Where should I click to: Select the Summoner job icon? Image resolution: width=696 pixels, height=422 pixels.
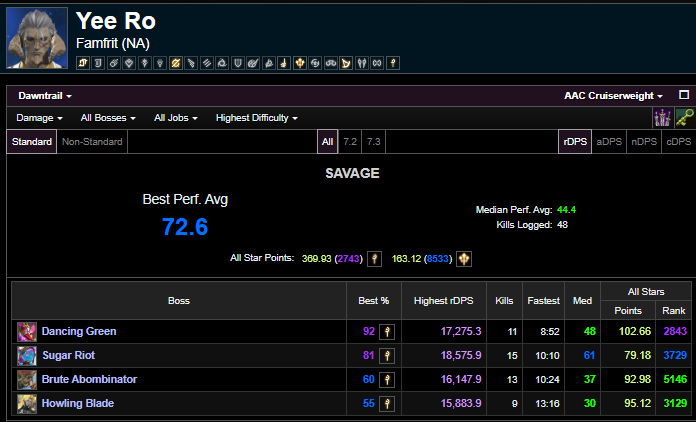pyautogui.click(x=346, y=63)
